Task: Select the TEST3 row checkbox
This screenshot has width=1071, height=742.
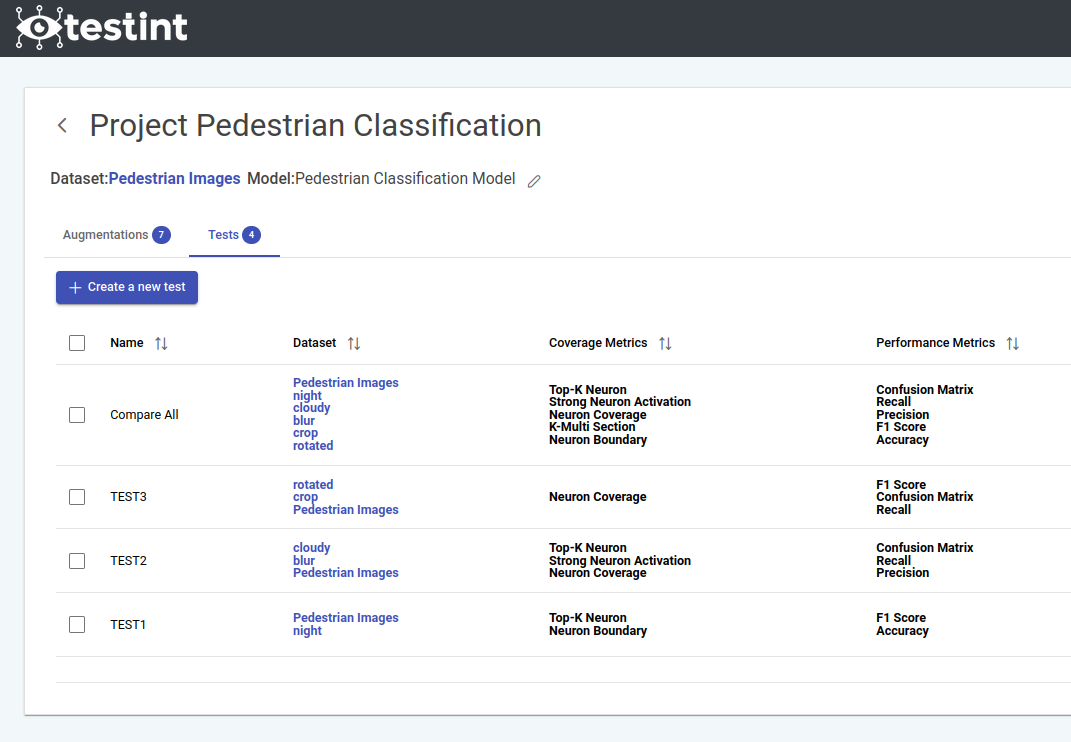Action: tap(77, 497)
